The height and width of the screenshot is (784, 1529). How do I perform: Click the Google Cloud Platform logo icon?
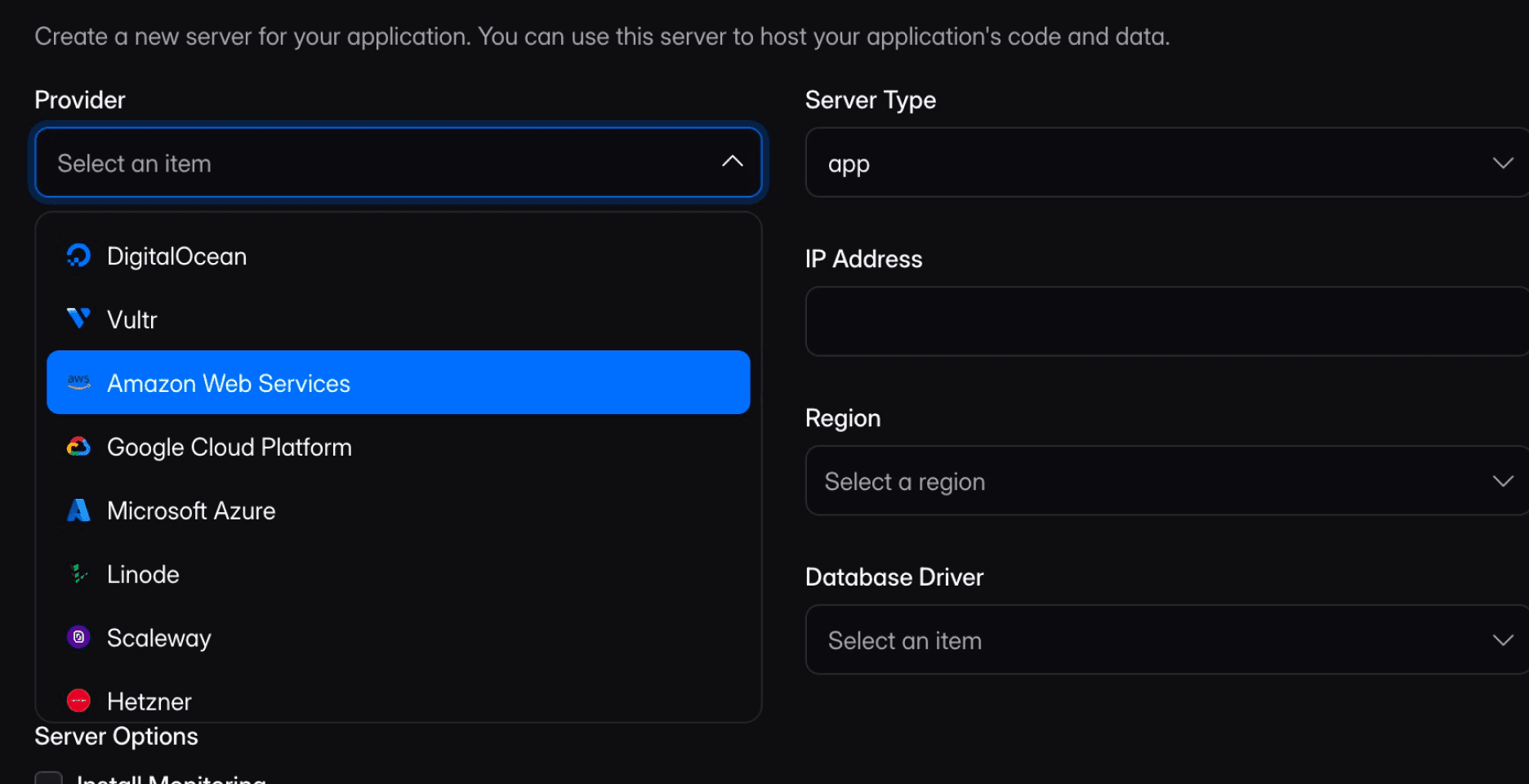(x=78, y=447)
